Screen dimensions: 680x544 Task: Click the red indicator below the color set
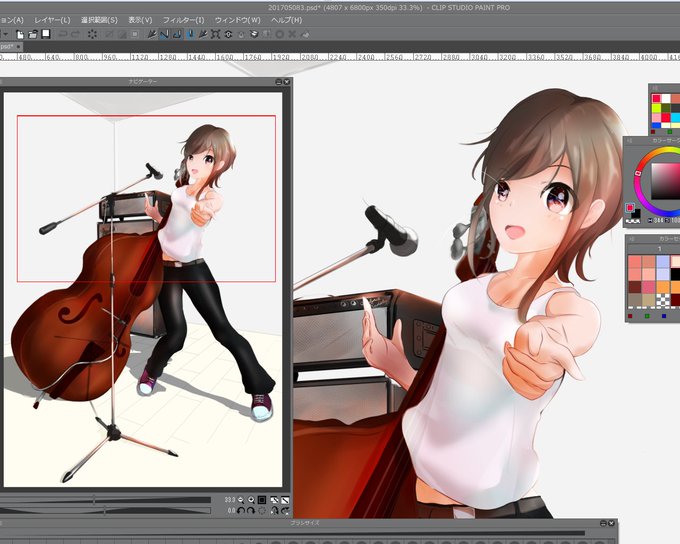[630, 316]
